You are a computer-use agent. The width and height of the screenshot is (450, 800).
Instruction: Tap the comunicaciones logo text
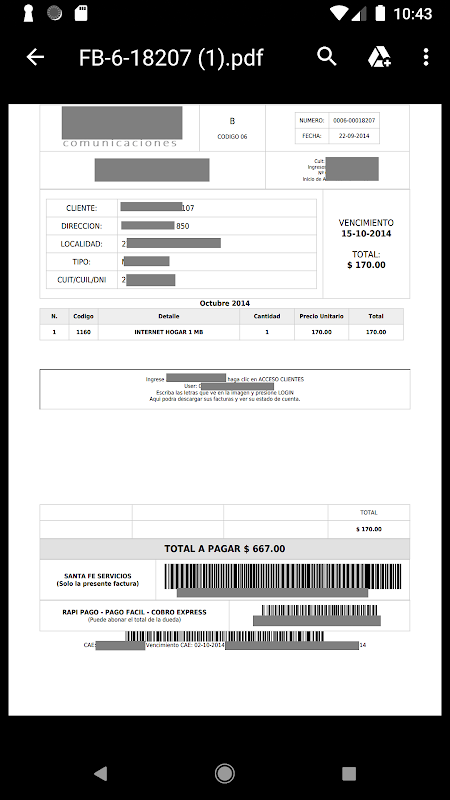[x=120, y=143]
